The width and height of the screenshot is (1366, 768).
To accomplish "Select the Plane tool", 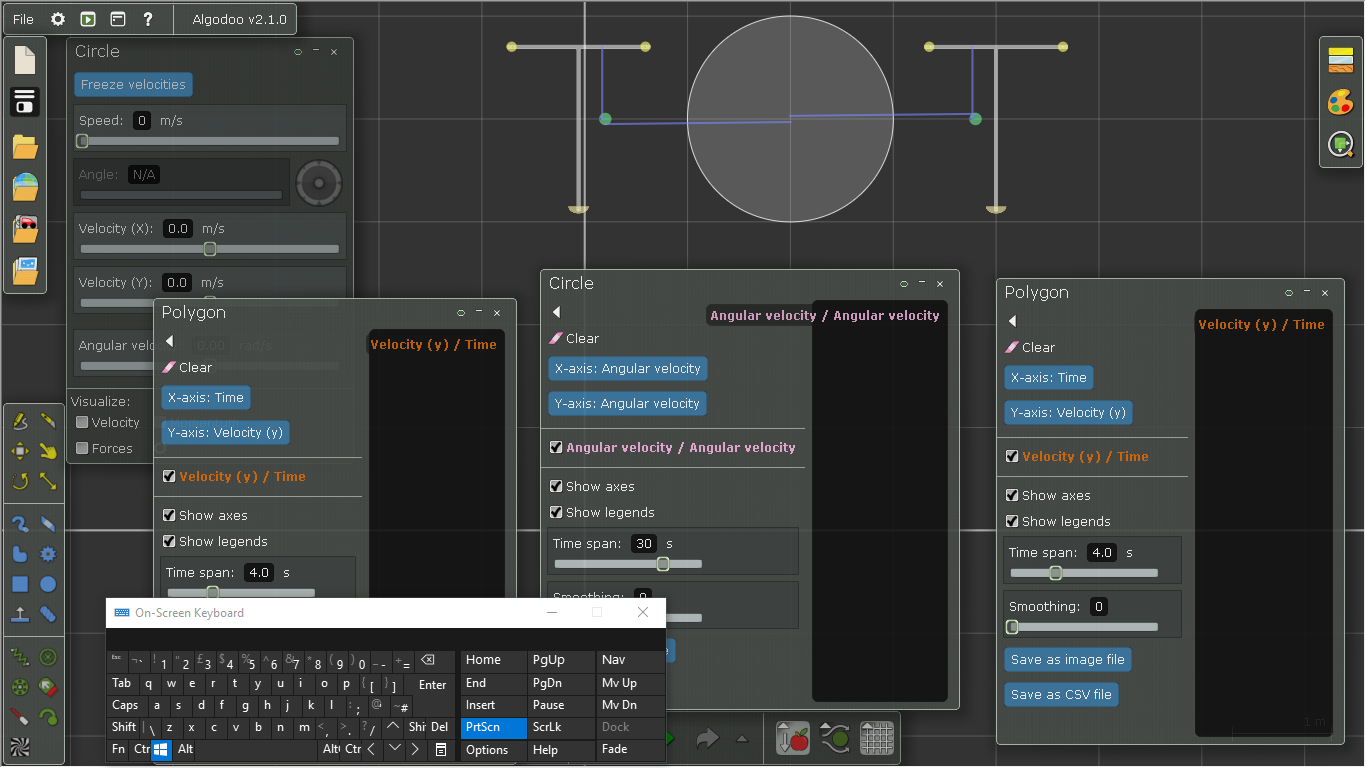I will (x=20, y=614).
